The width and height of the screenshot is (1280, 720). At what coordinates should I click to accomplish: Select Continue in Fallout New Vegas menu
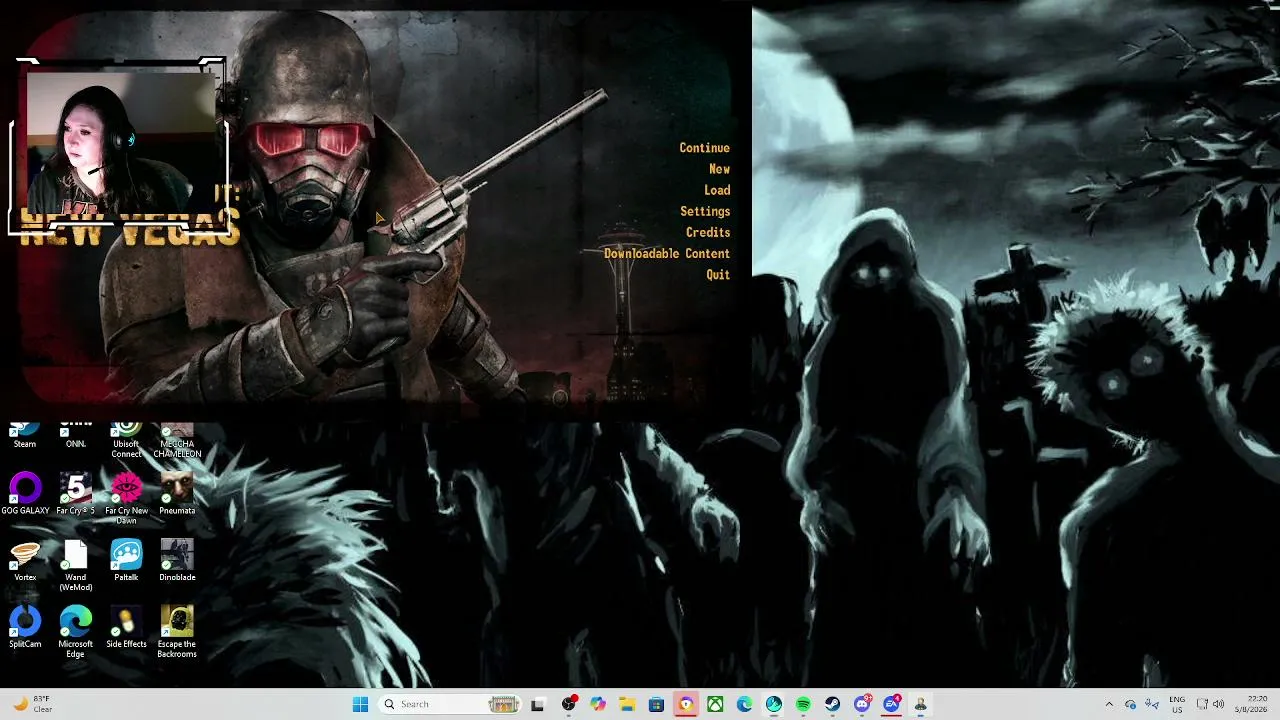click(x=704, y=148)
